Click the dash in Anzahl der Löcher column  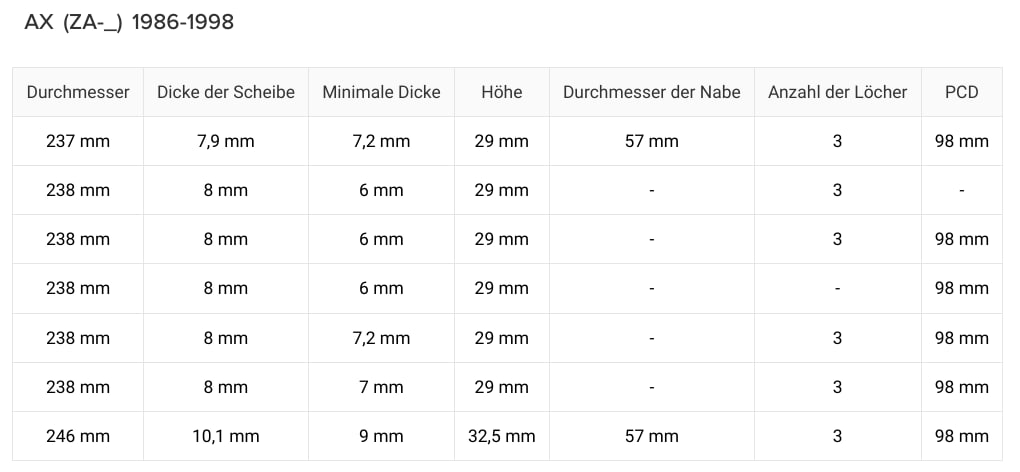click(837, 288)
